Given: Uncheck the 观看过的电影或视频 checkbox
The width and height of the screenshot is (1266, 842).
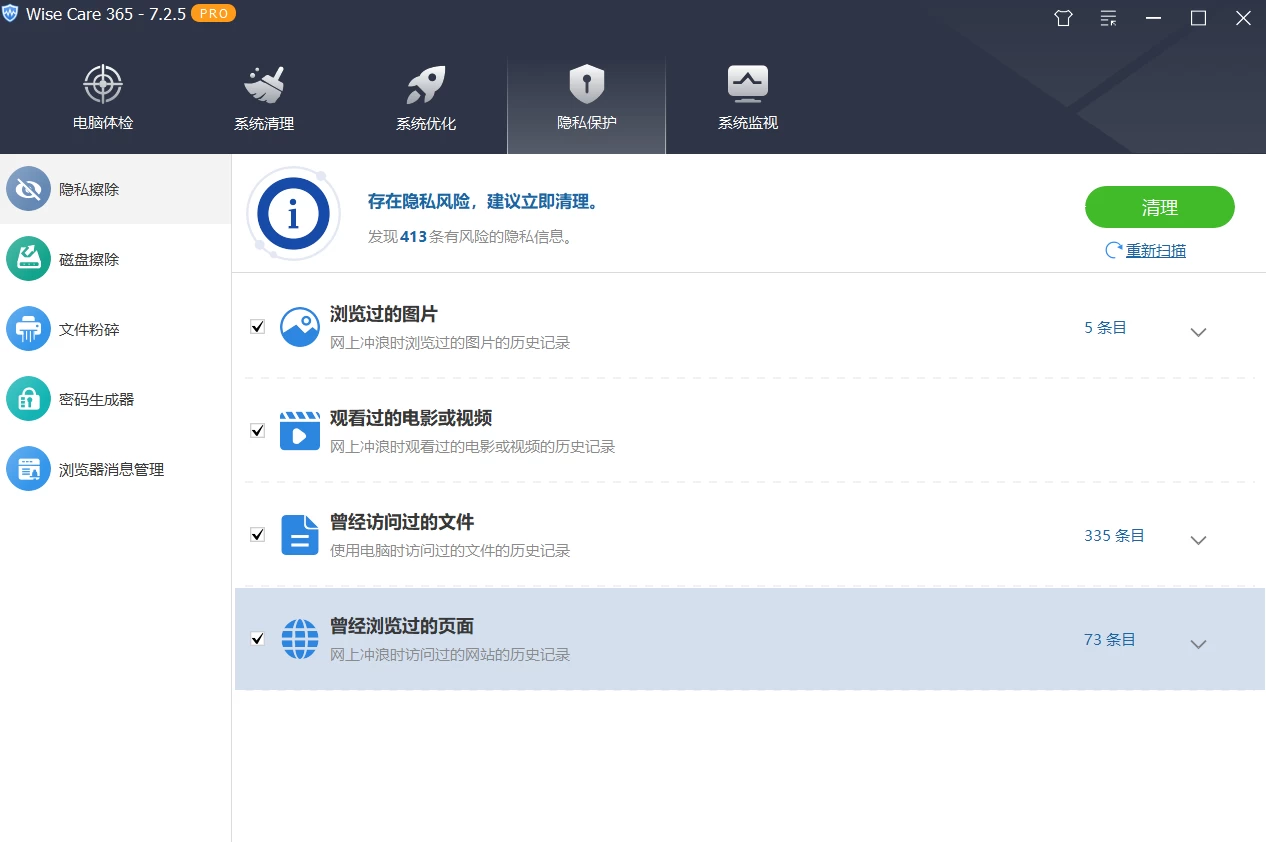Looking at the screenshot, I should (257, 431).
